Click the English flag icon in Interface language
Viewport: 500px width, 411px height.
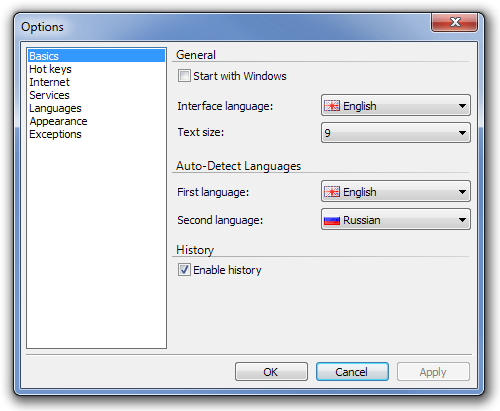(332, 106)
